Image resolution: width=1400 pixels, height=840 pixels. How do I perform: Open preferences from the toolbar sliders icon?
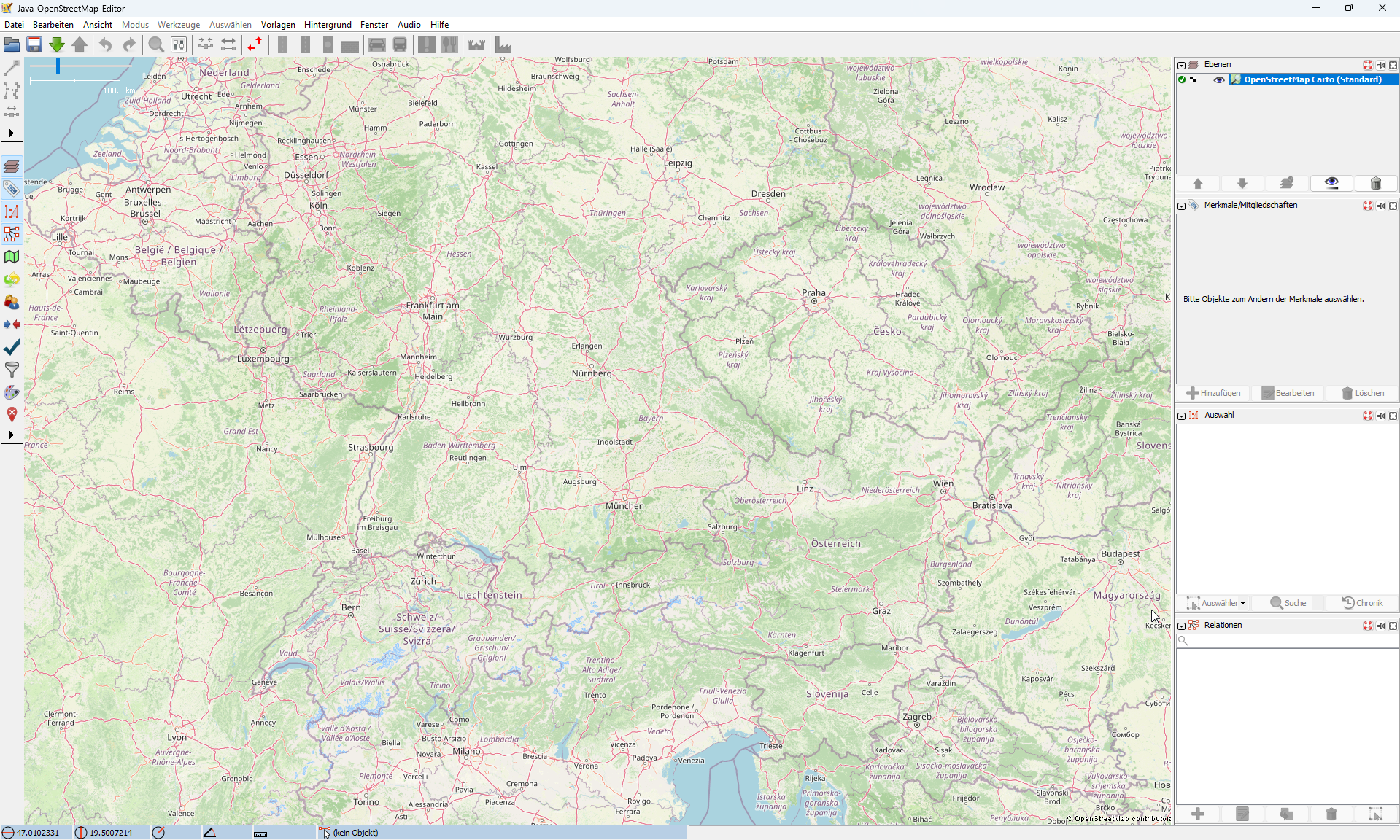[x=179, y=45]
